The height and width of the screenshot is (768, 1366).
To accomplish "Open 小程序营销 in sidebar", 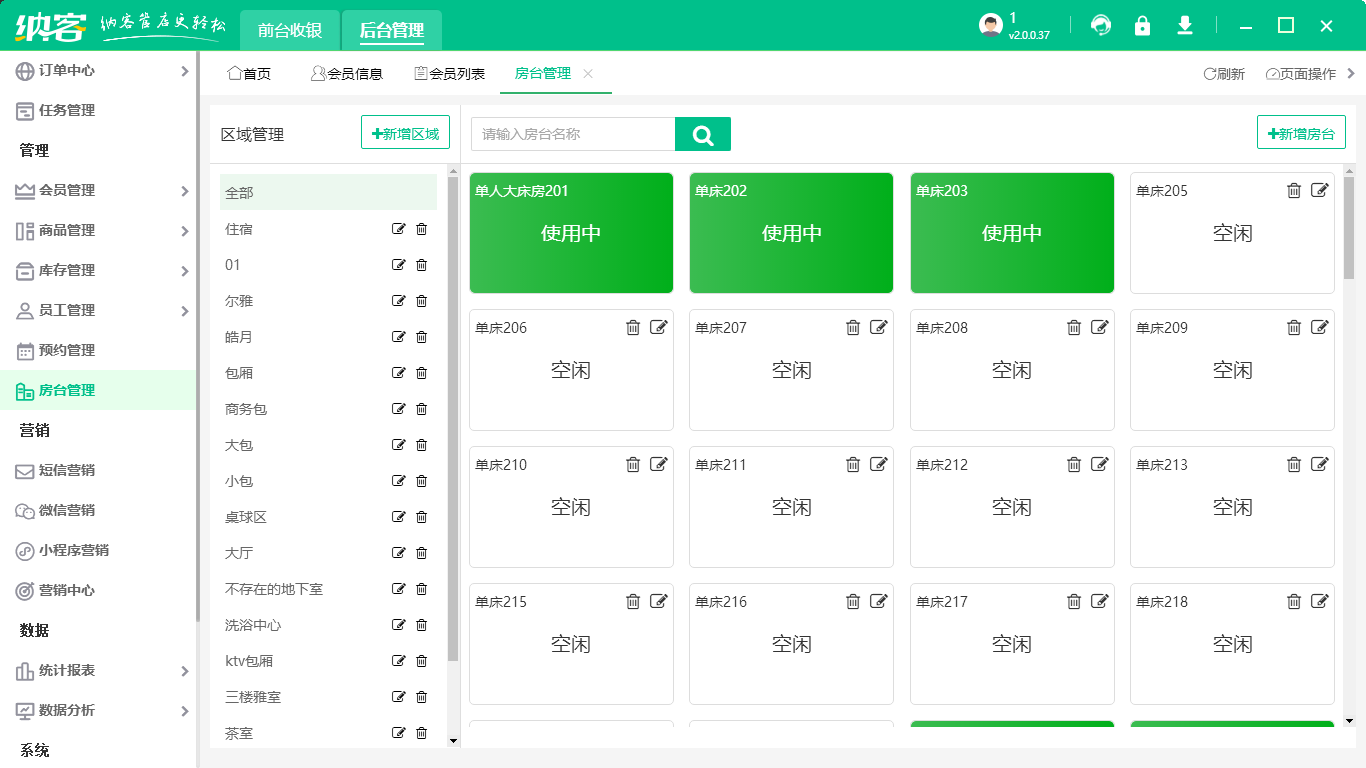I will click(98, 551).
